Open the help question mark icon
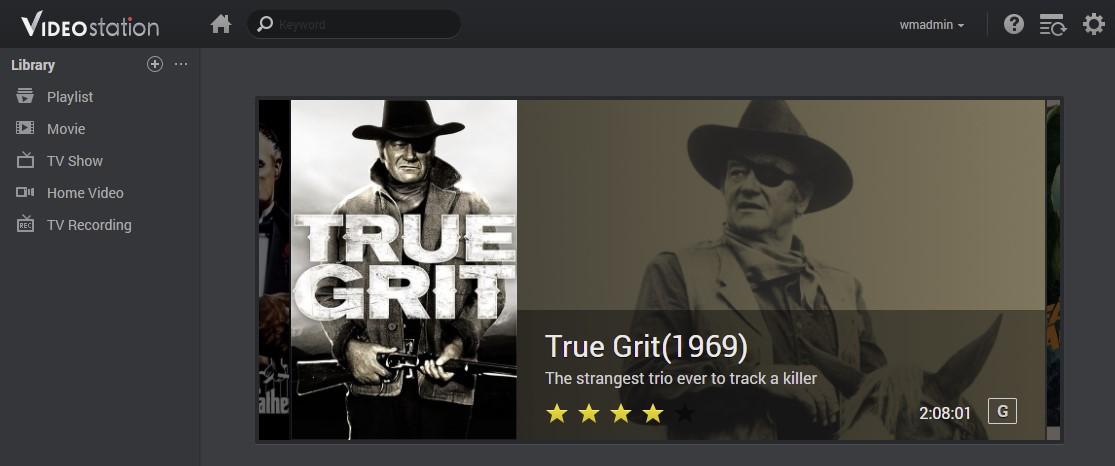Viewport: 1115px width, 466px height. [x=1013, y=24]
